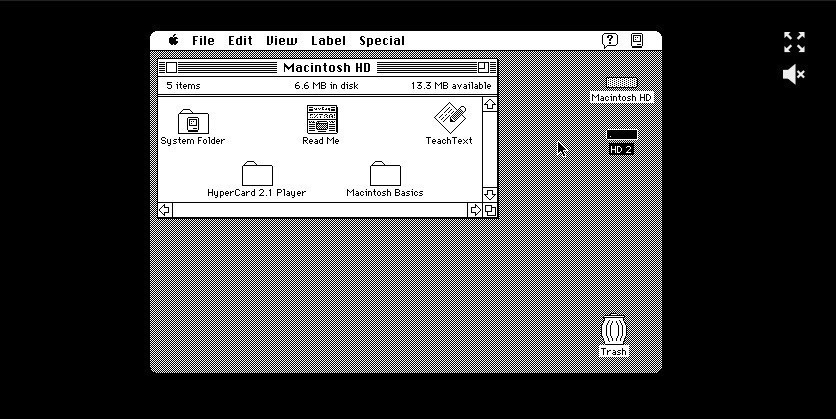Click the Macintosh Basics label text
836x419 pixels.
click(x=385, y=193)
